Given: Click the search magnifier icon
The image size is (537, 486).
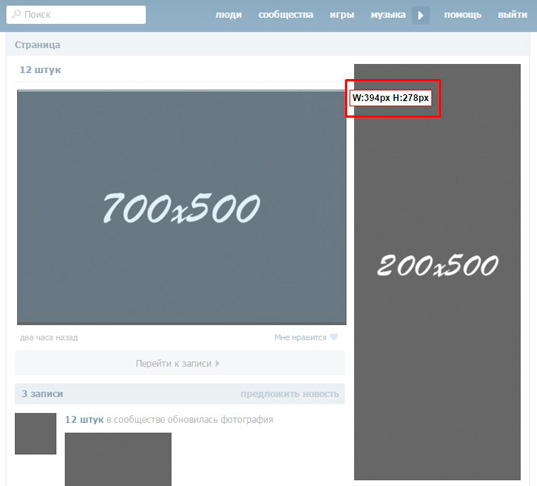Looking at the screenshot, I should [16, 14].
